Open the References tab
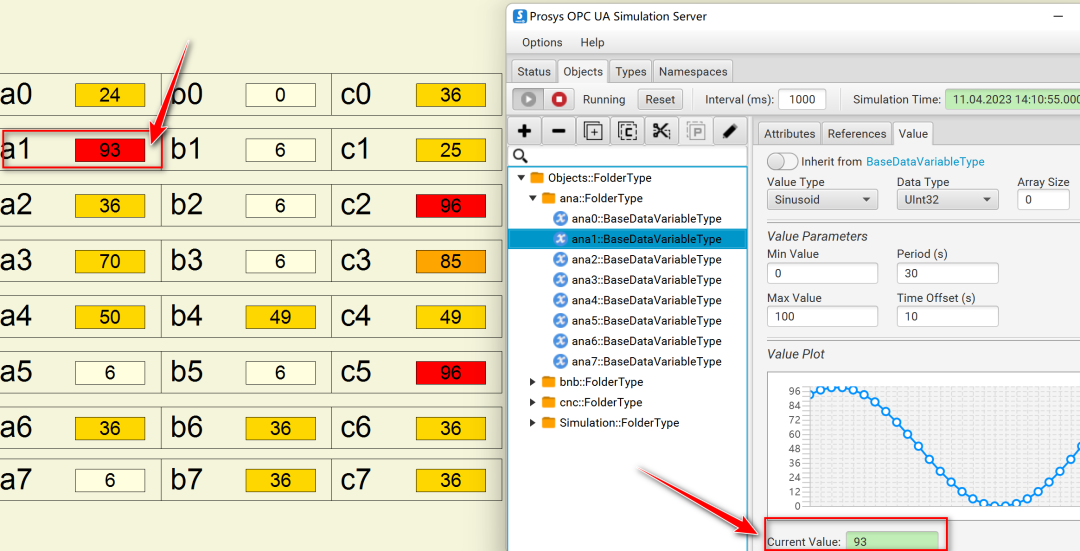Image resolution: width=1080 pixels, height=551 pixels. point(857,134)
